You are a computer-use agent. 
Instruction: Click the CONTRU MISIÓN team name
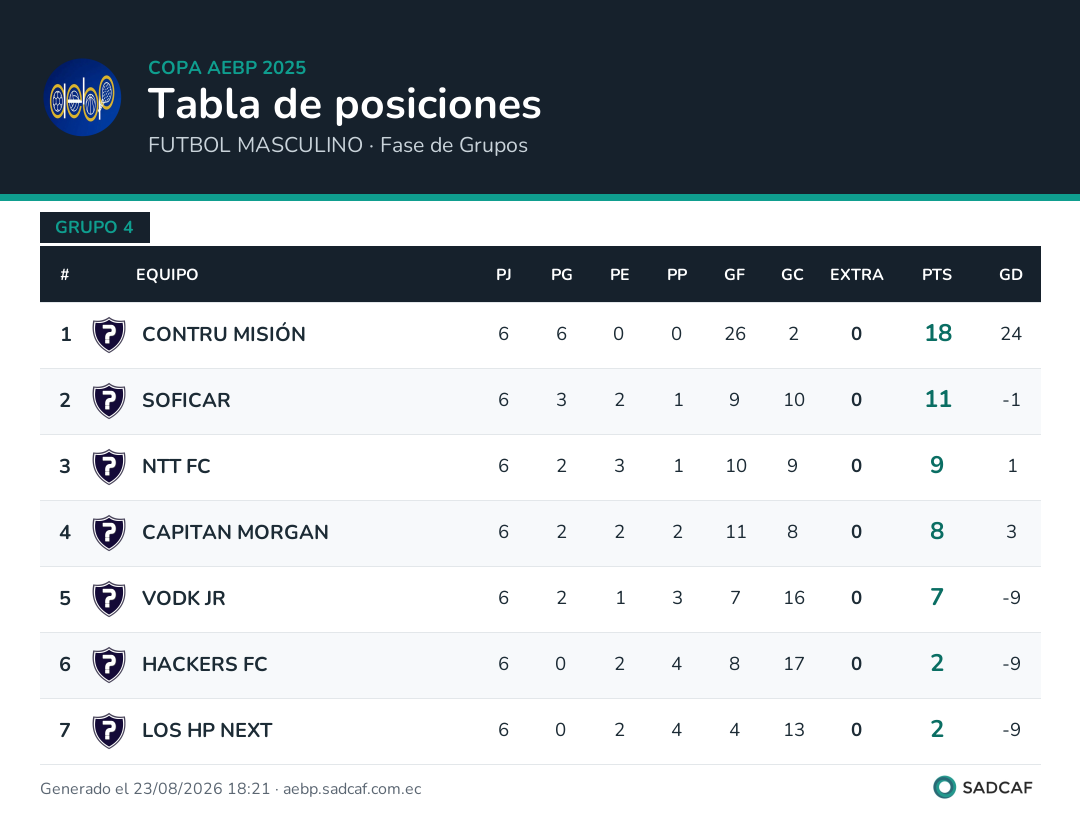tap(224, 334)
